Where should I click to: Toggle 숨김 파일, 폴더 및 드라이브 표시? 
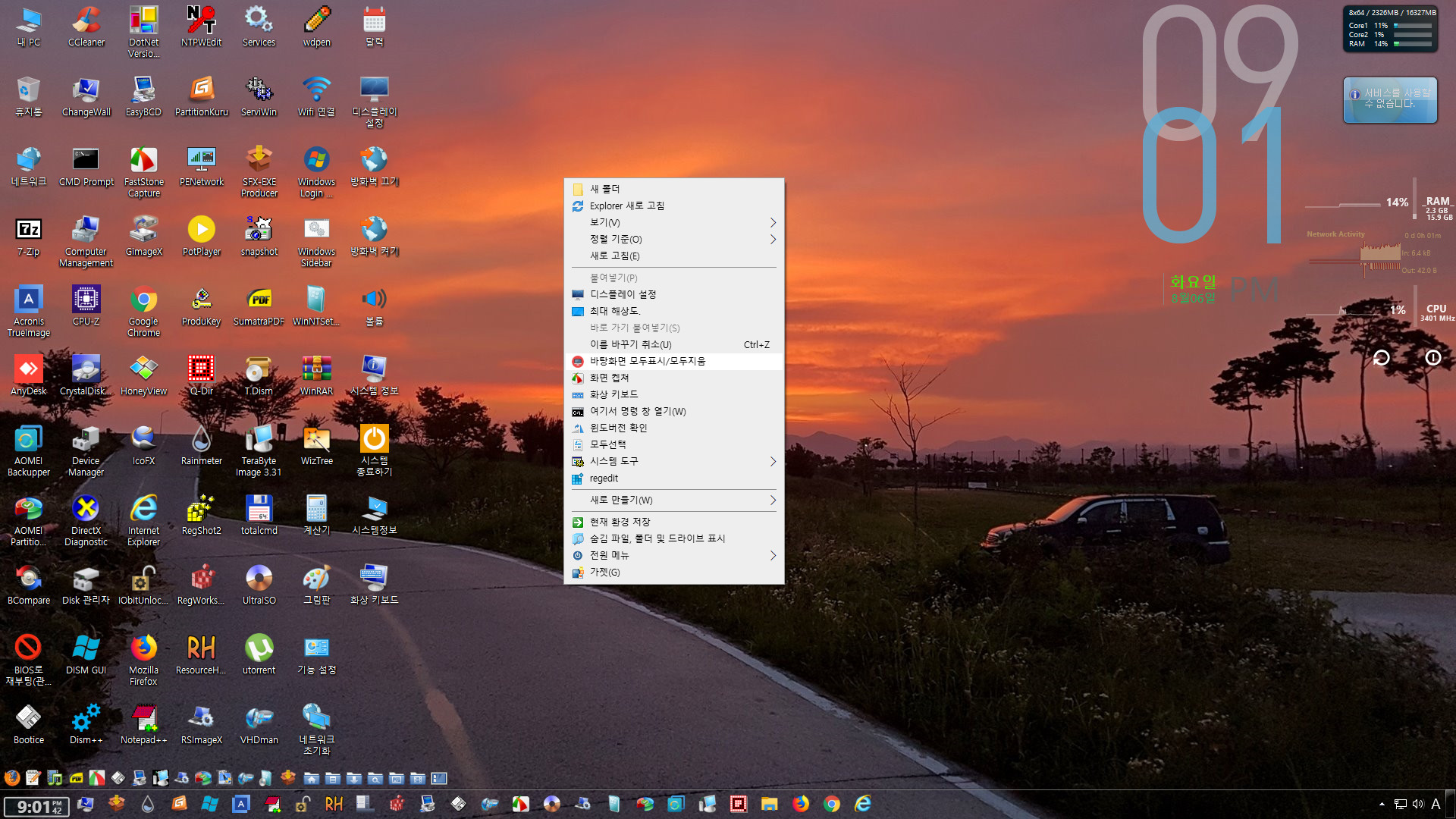click(x=674, y=538)
